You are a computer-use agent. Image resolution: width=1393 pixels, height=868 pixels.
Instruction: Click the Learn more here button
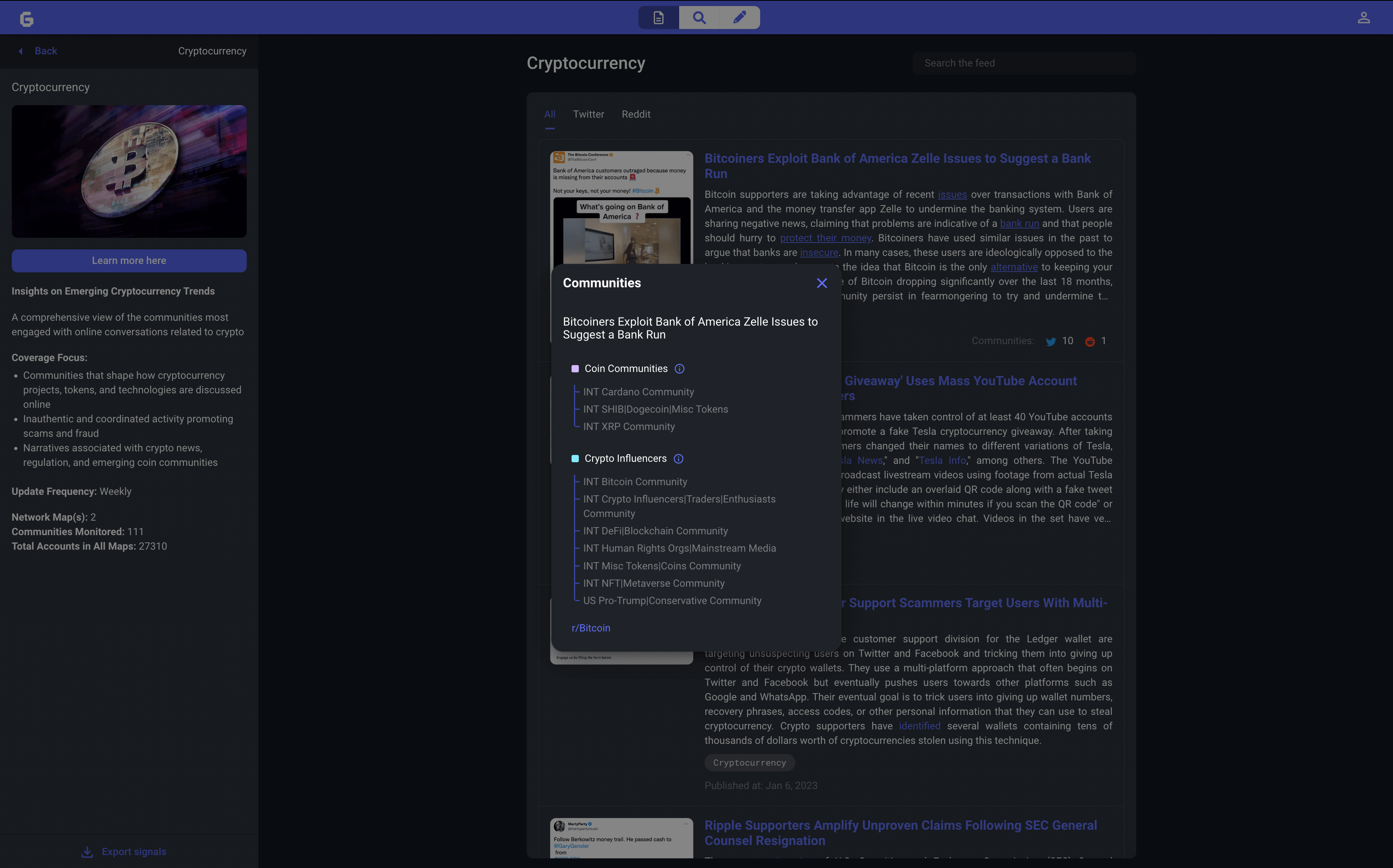(129, 261)
